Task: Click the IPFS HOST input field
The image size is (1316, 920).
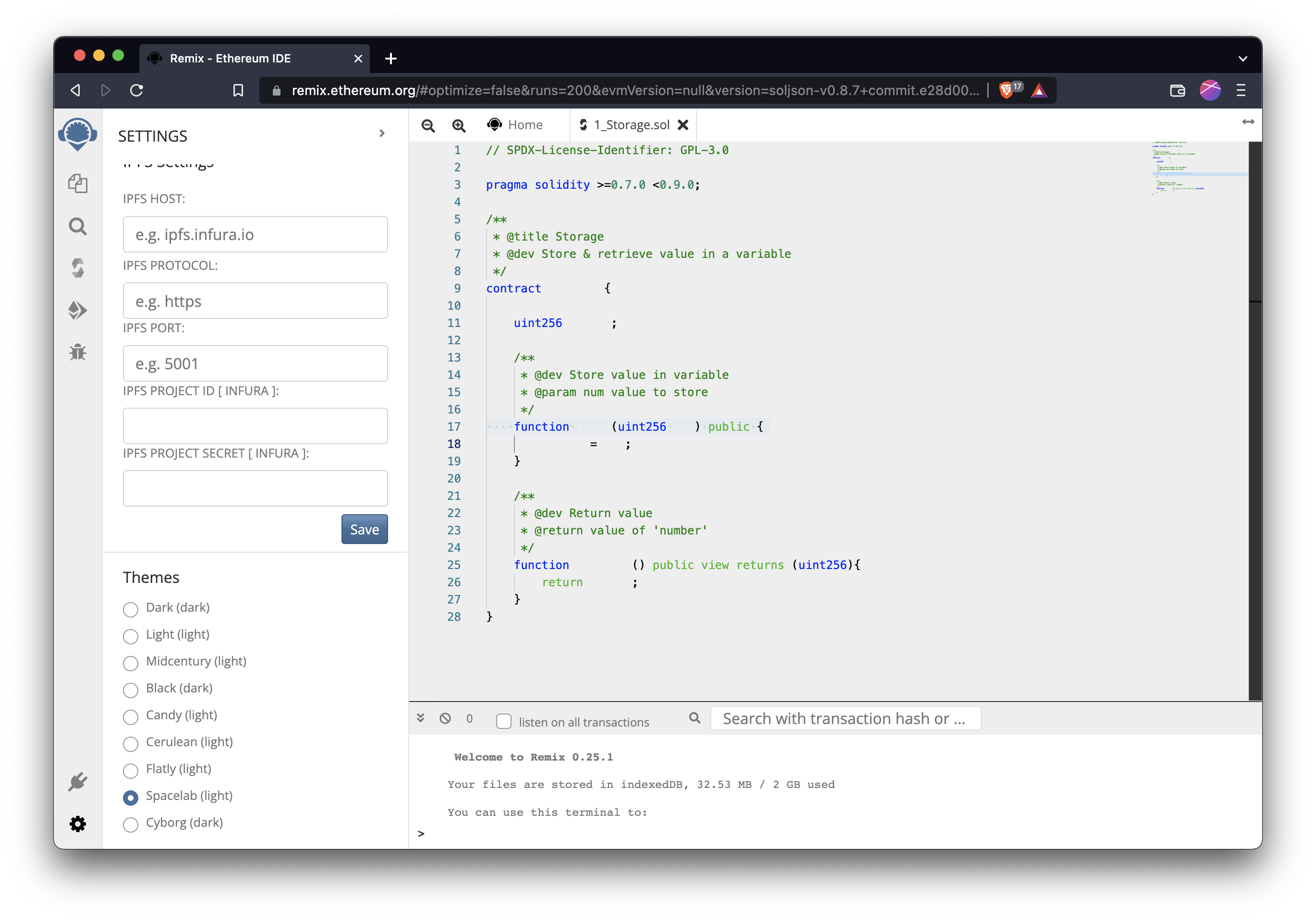Action: pos(255,234)
